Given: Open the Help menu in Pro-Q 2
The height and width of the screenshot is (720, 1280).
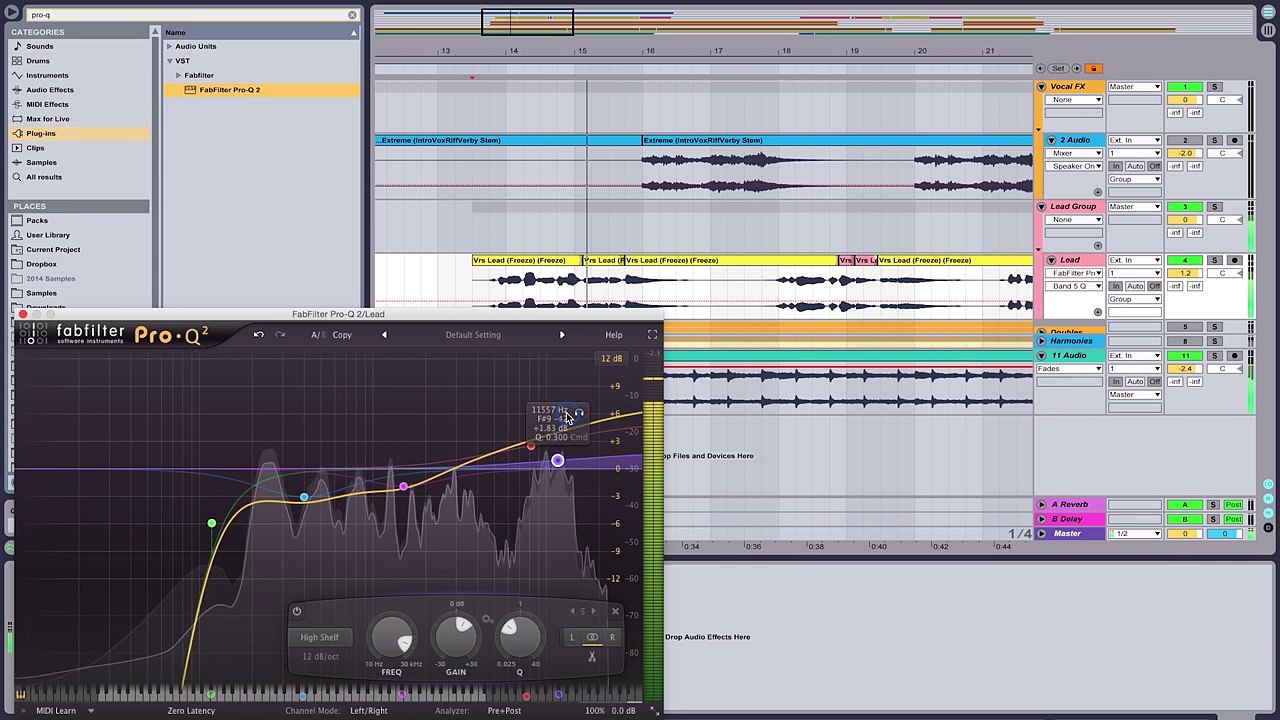Looking at the screenshot, I should 613,335.
